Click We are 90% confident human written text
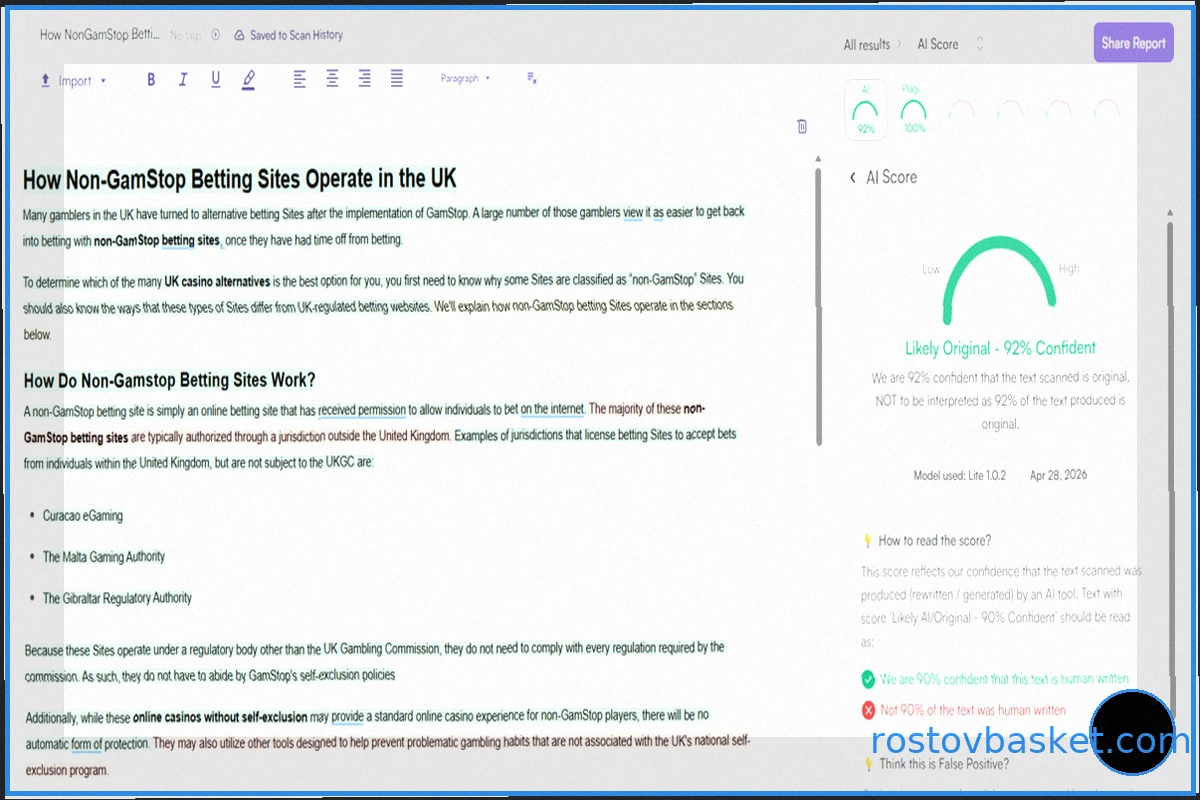Screen dimensions: 1200x800 1004,679
